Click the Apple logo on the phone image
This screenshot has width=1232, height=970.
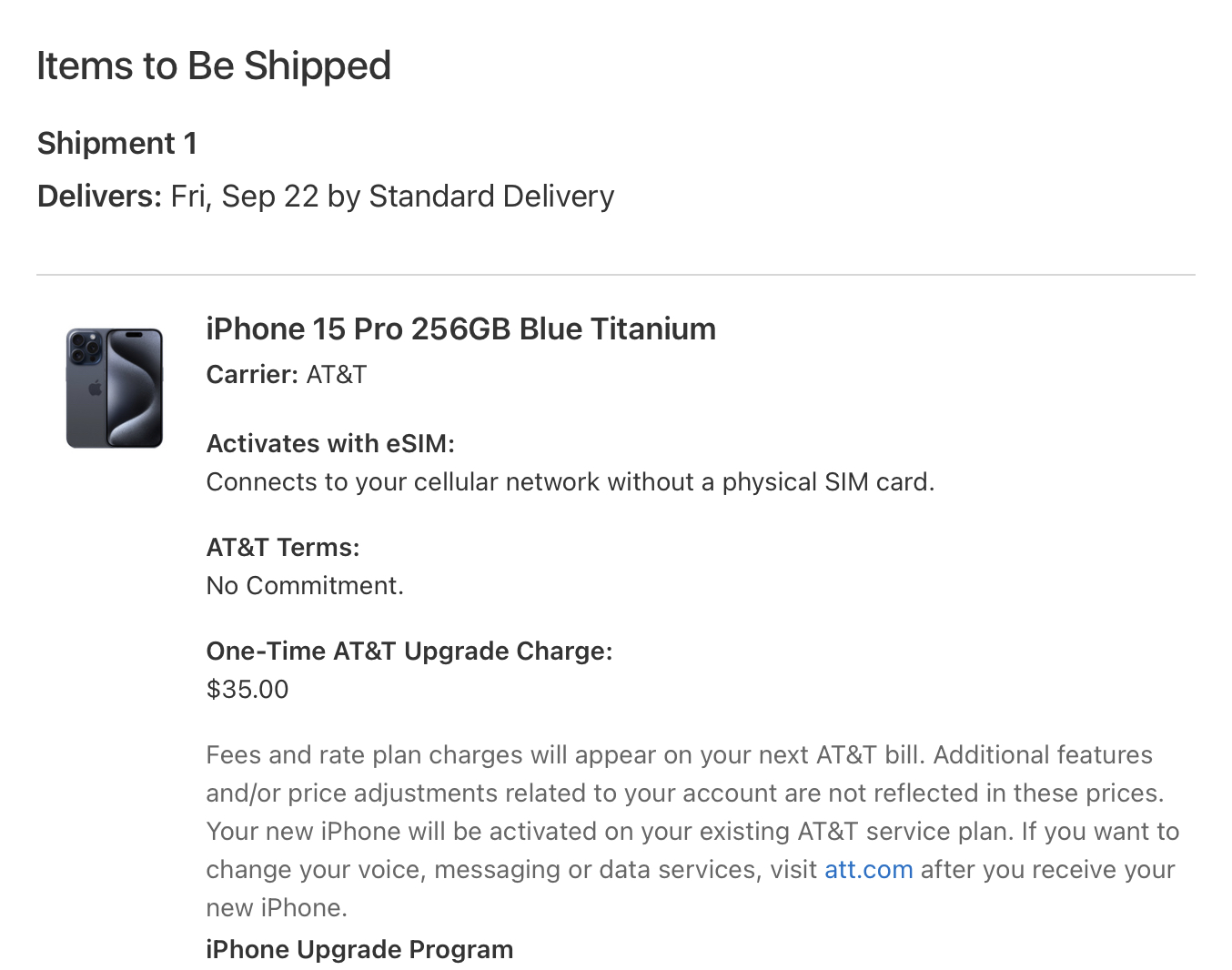coord(95,389)
